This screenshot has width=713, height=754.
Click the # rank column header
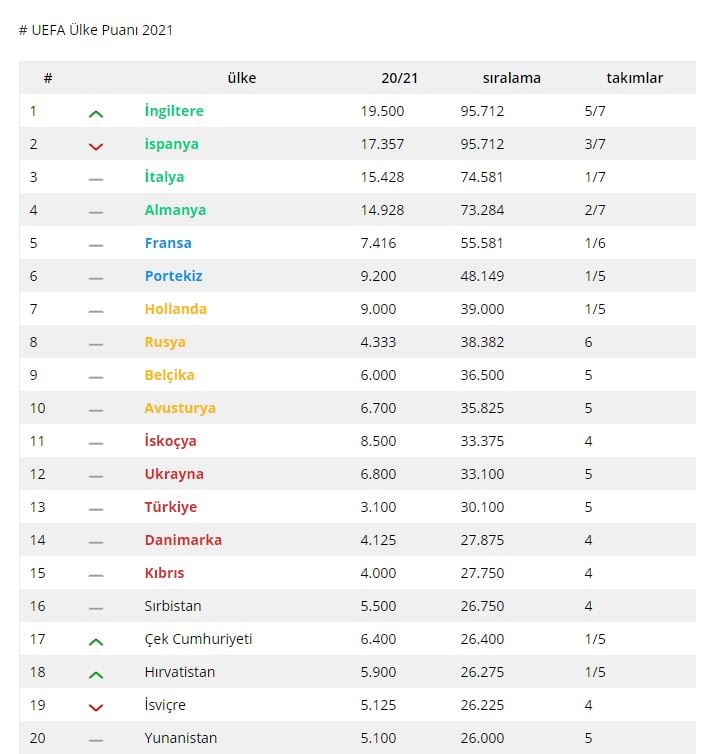coord(48,78)
